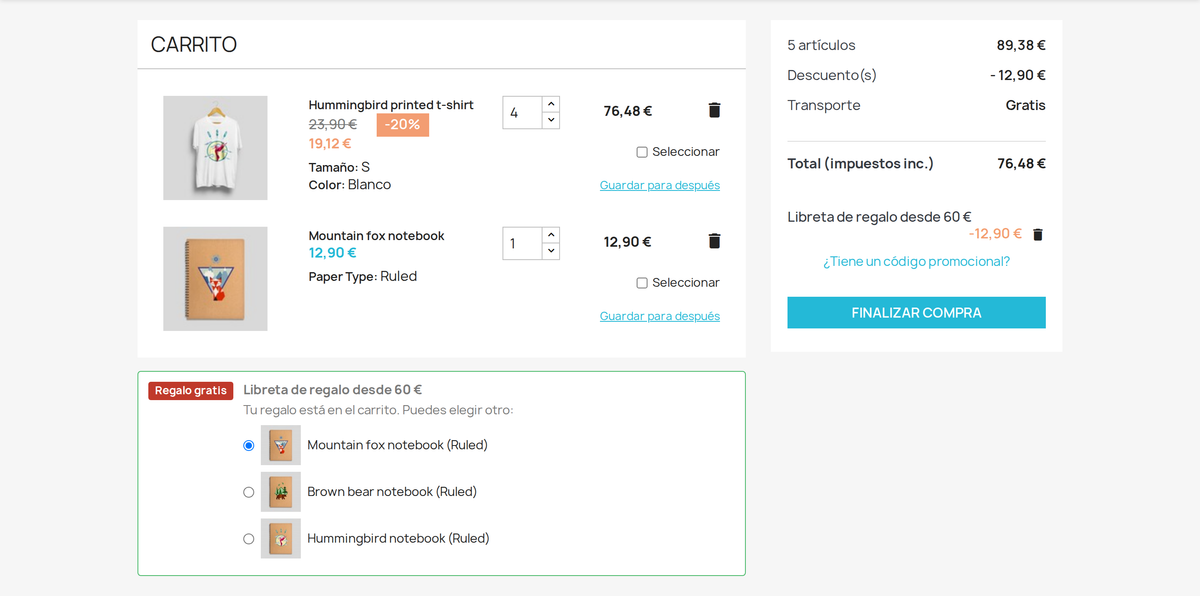The height and width of the screenshot is (596, 1200).
Task: Click the orange -12,90 € voucher amount
Action: point(995,234)
